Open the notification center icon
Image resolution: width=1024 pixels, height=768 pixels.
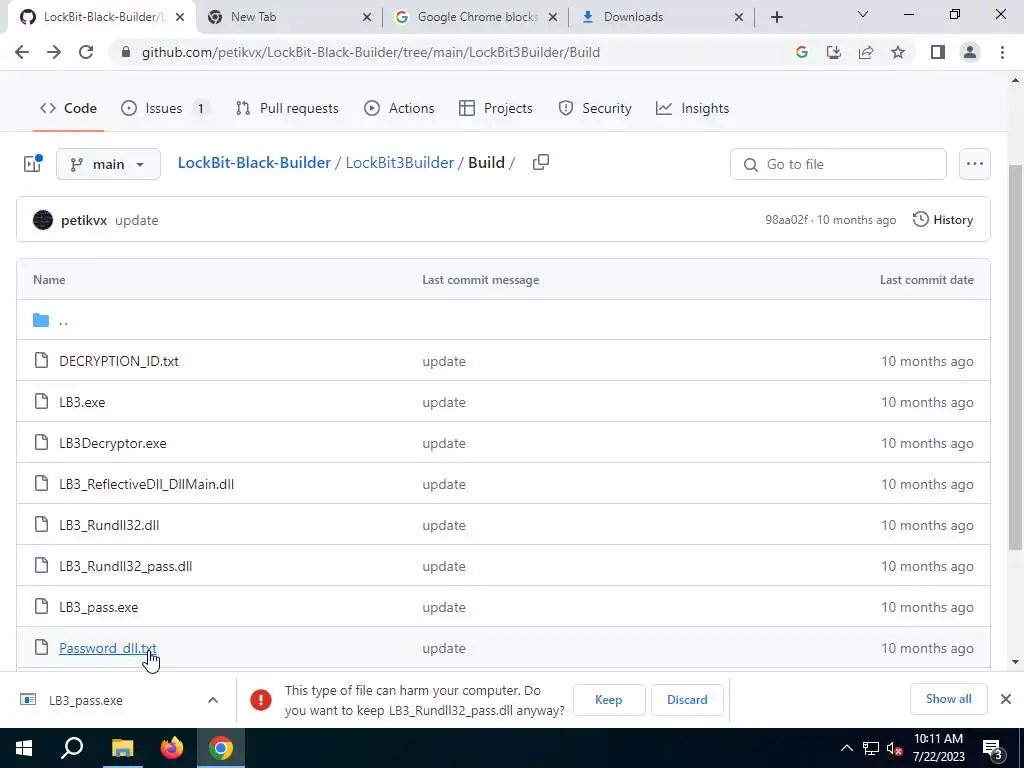tap(993, 748)
